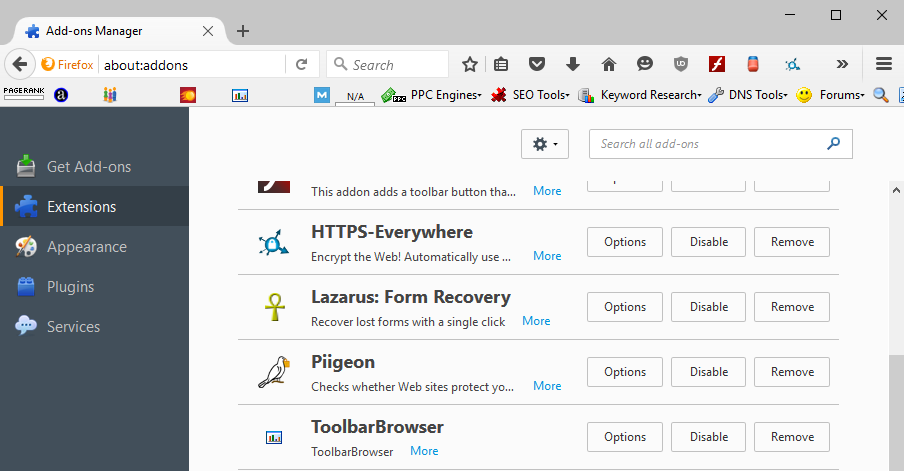The image size is (904, 471).
Task: Click the ToolbarBrowser extension list icon
Action: coord(274,438)
